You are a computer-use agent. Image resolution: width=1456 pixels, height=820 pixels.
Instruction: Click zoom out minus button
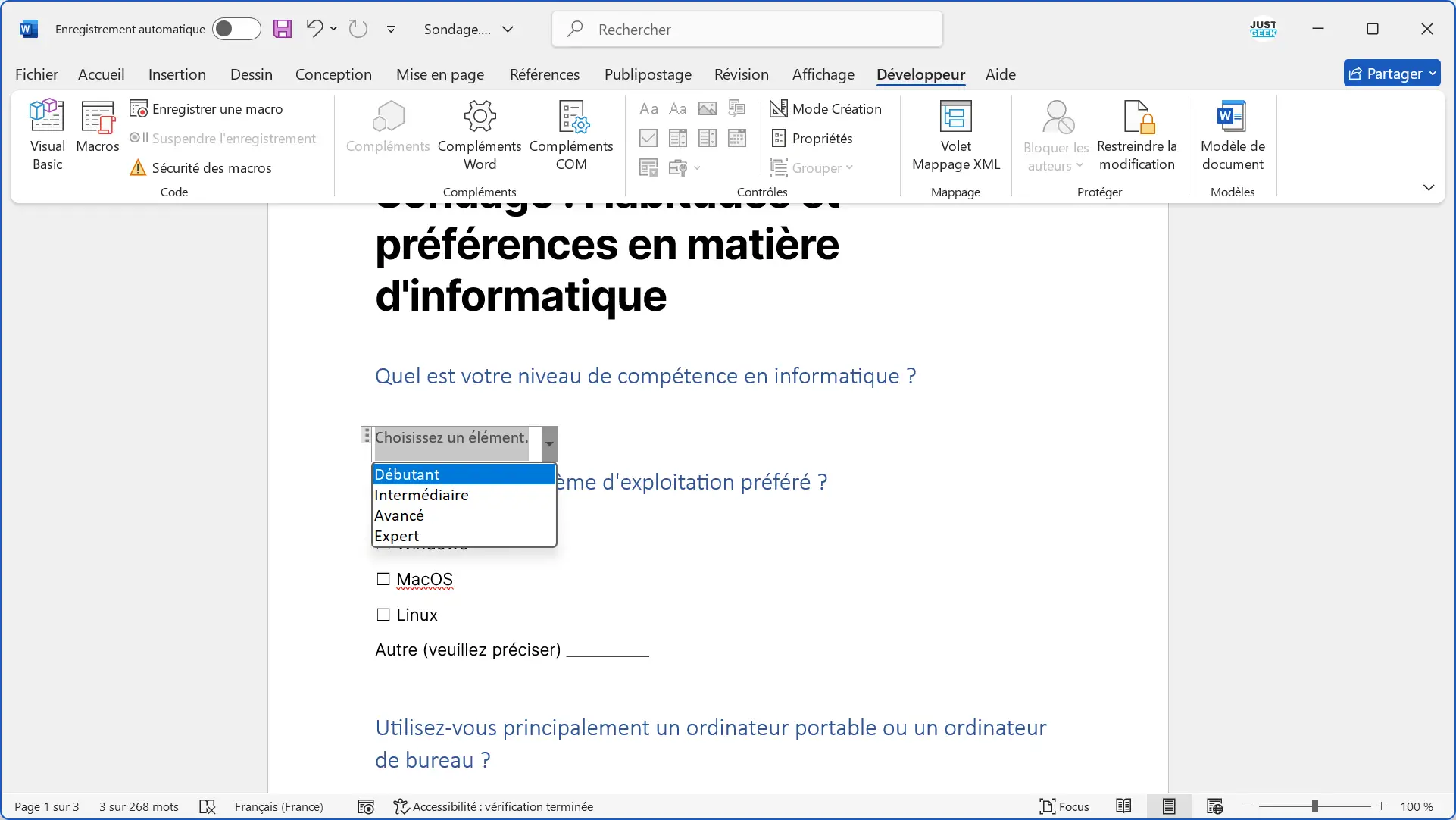pyautogui.click(x=1248, y=806)
